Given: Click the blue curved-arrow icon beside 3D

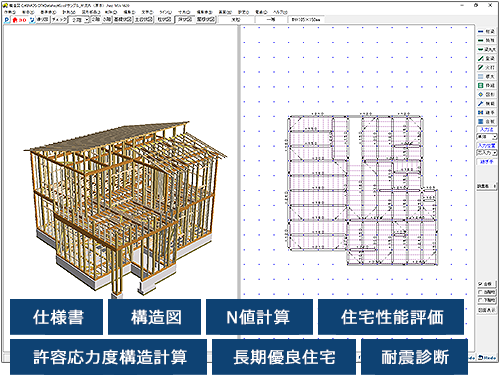Looking at the screenshot, I should point(32,20).
